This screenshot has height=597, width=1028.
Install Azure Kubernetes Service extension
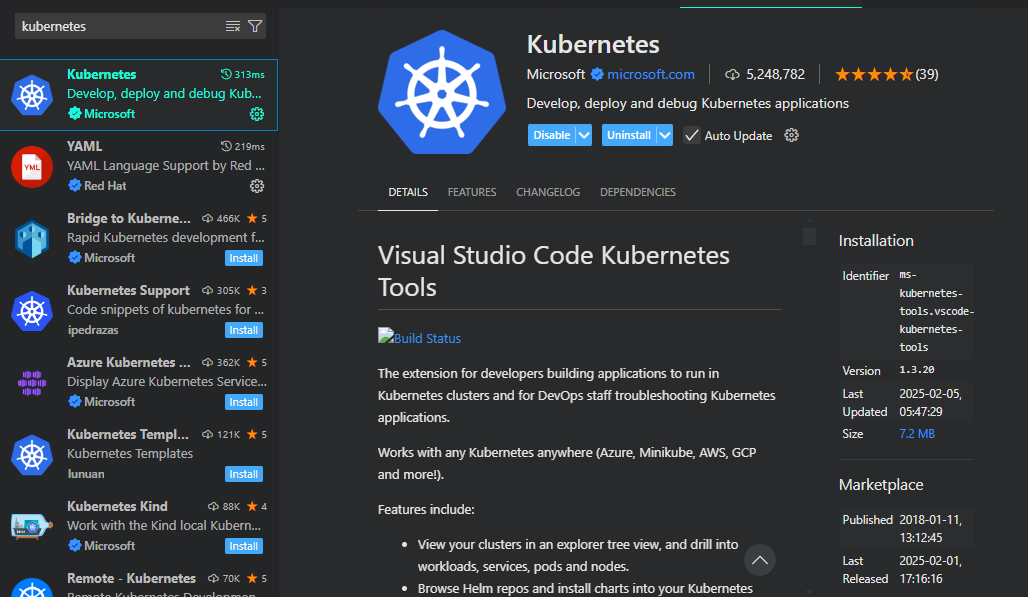click(x=244, y=402)
